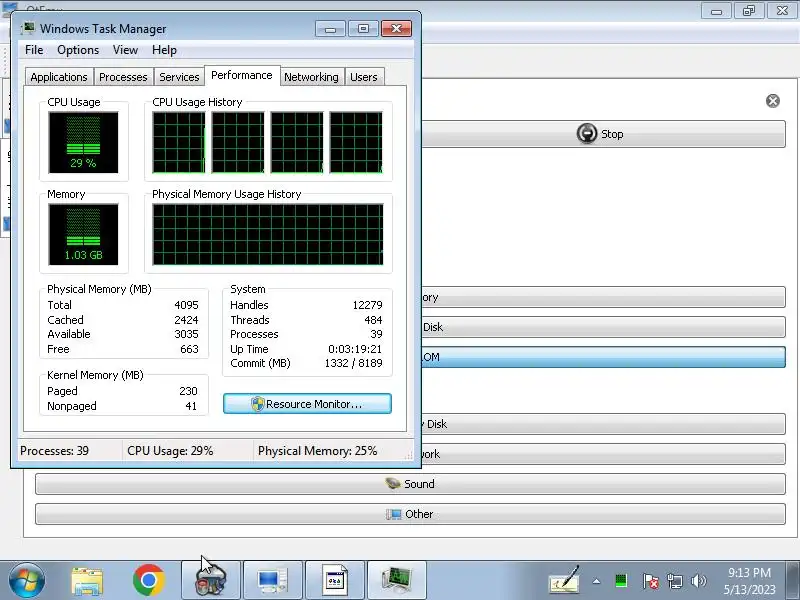Click the Commit value 1332 / 8189
This screenshot has height=600, width=800.
354,363
